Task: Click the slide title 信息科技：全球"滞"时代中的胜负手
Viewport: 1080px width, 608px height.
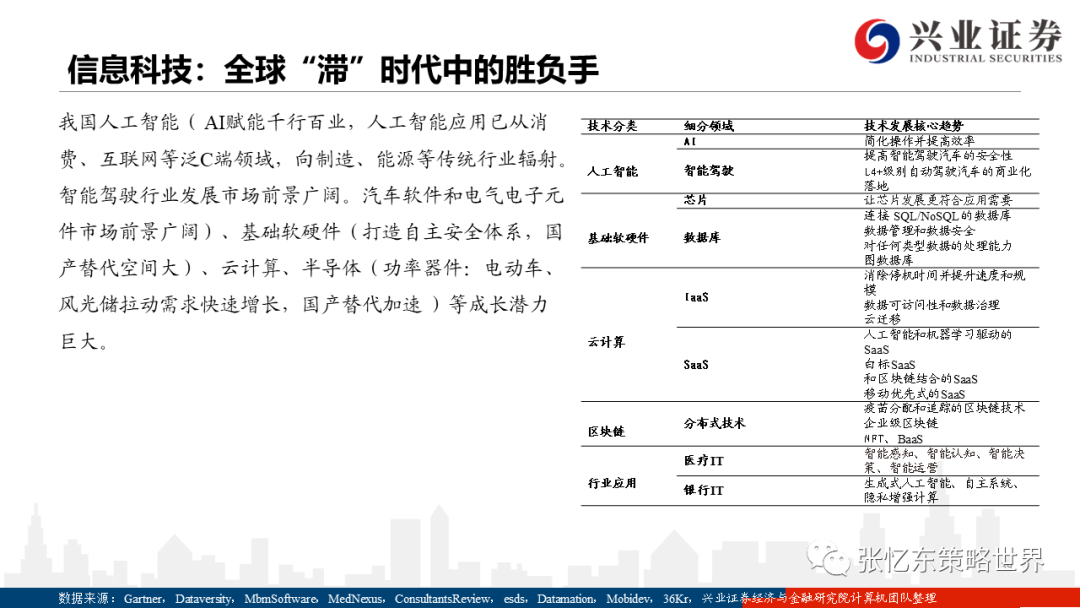Action: [x=333, y=70]
